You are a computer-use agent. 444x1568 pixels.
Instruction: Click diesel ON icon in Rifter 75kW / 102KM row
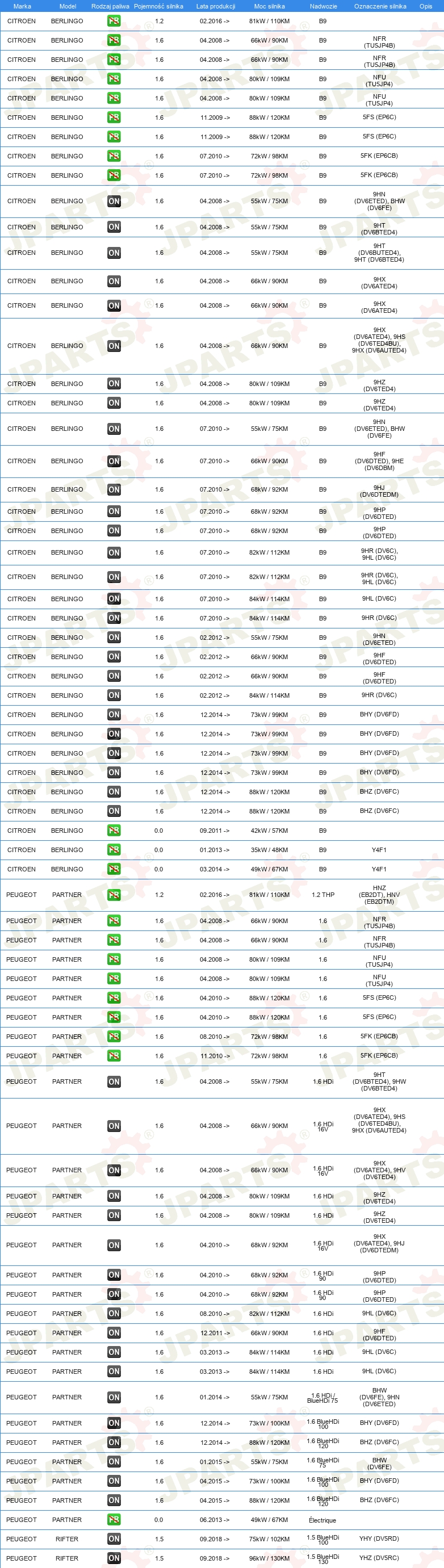click(114, 1539)
